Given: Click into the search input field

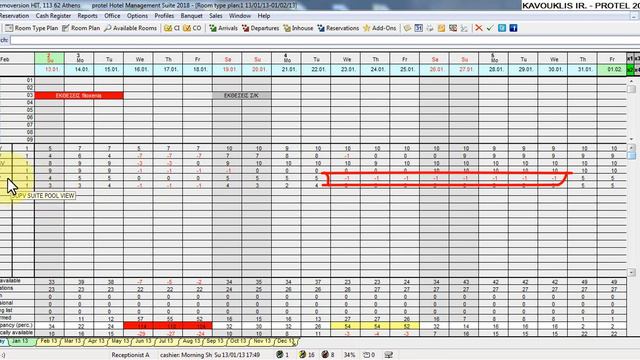Looking at the screenshot, I should pyautogui.click(x=324, y=40).
